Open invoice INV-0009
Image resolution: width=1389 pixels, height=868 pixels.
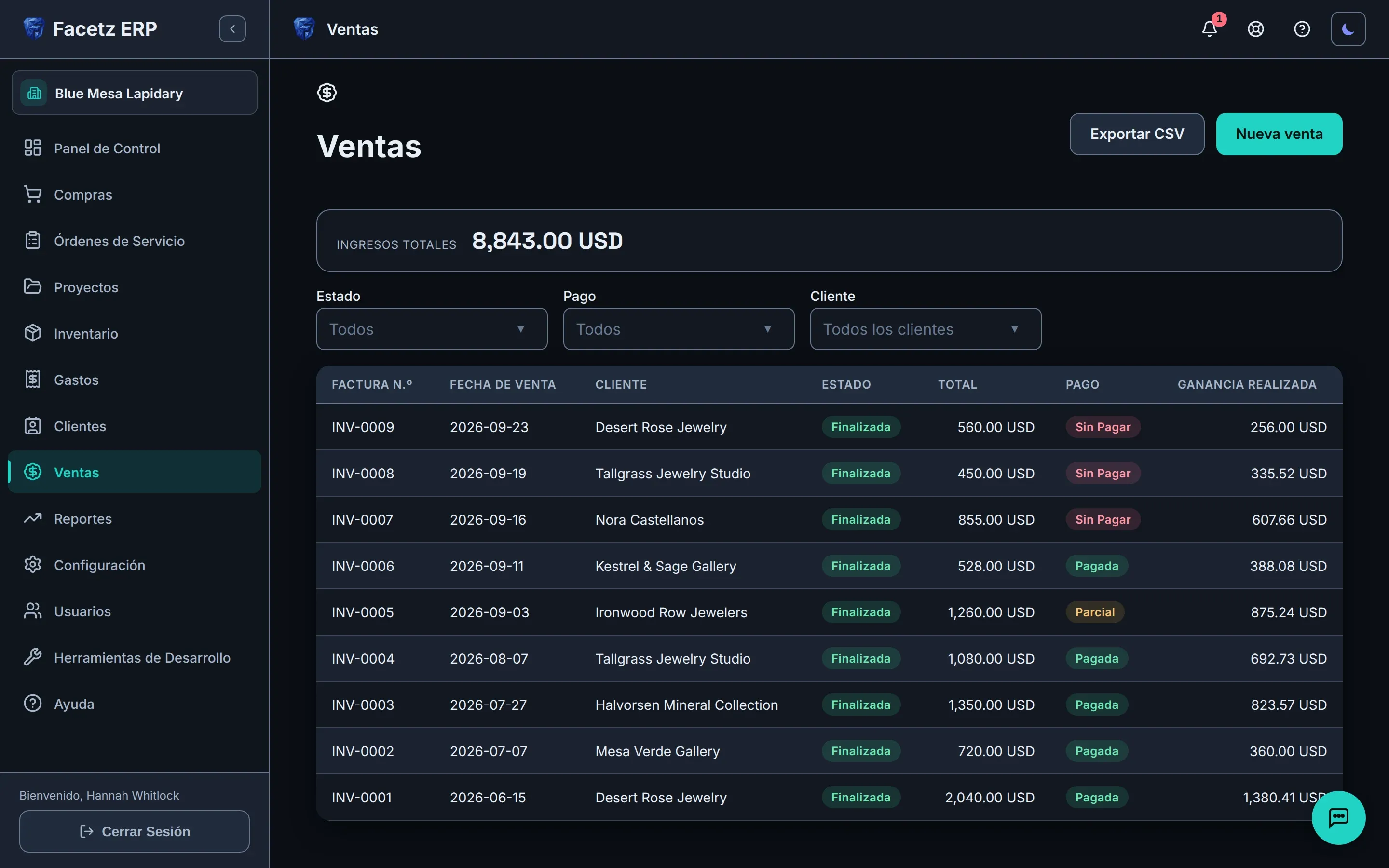tap(363, 427)
